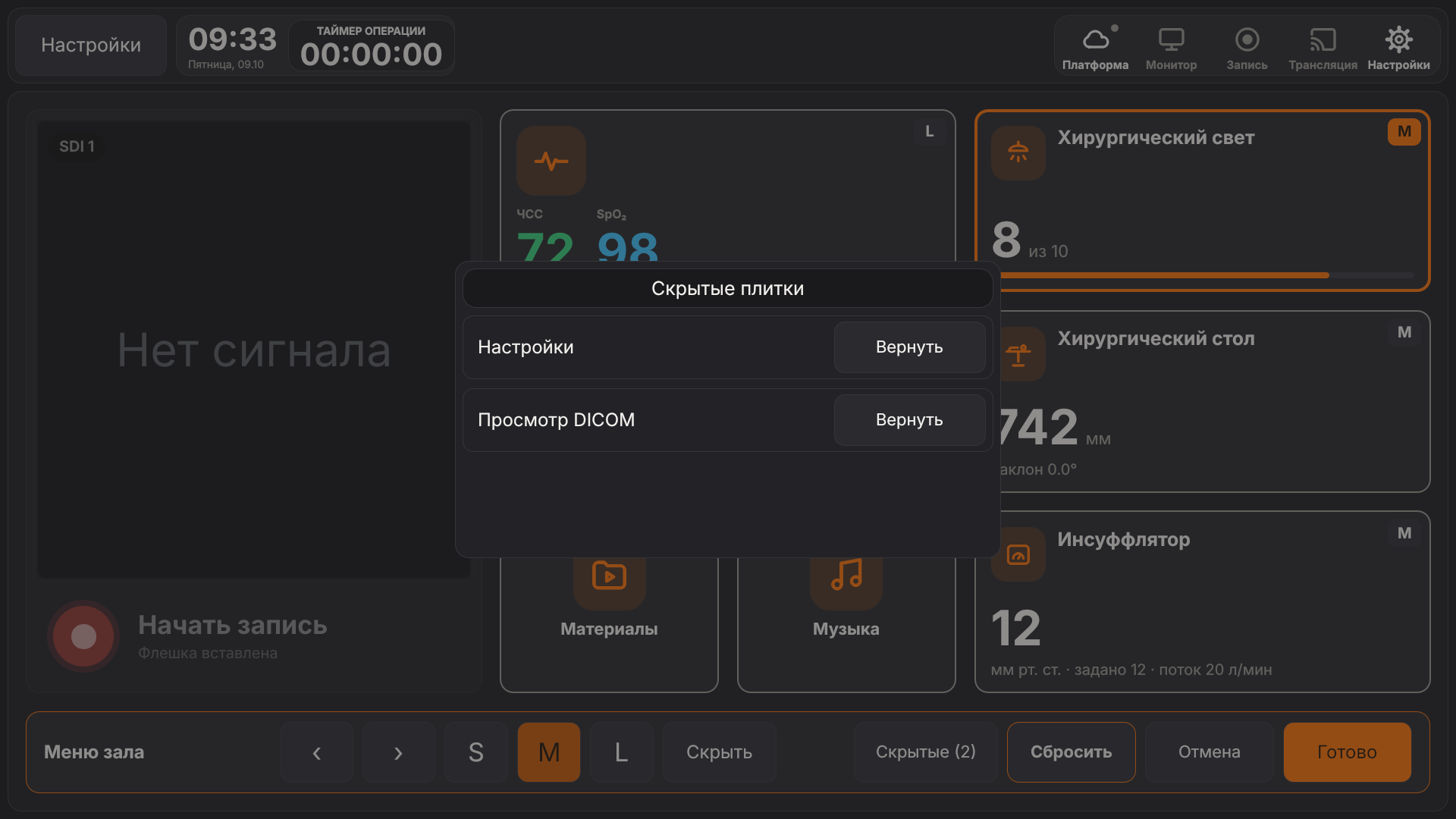Viewport: 1456px width, 819px height.
Task: Move tile forward with right chevron
Action: pos(398,752)
